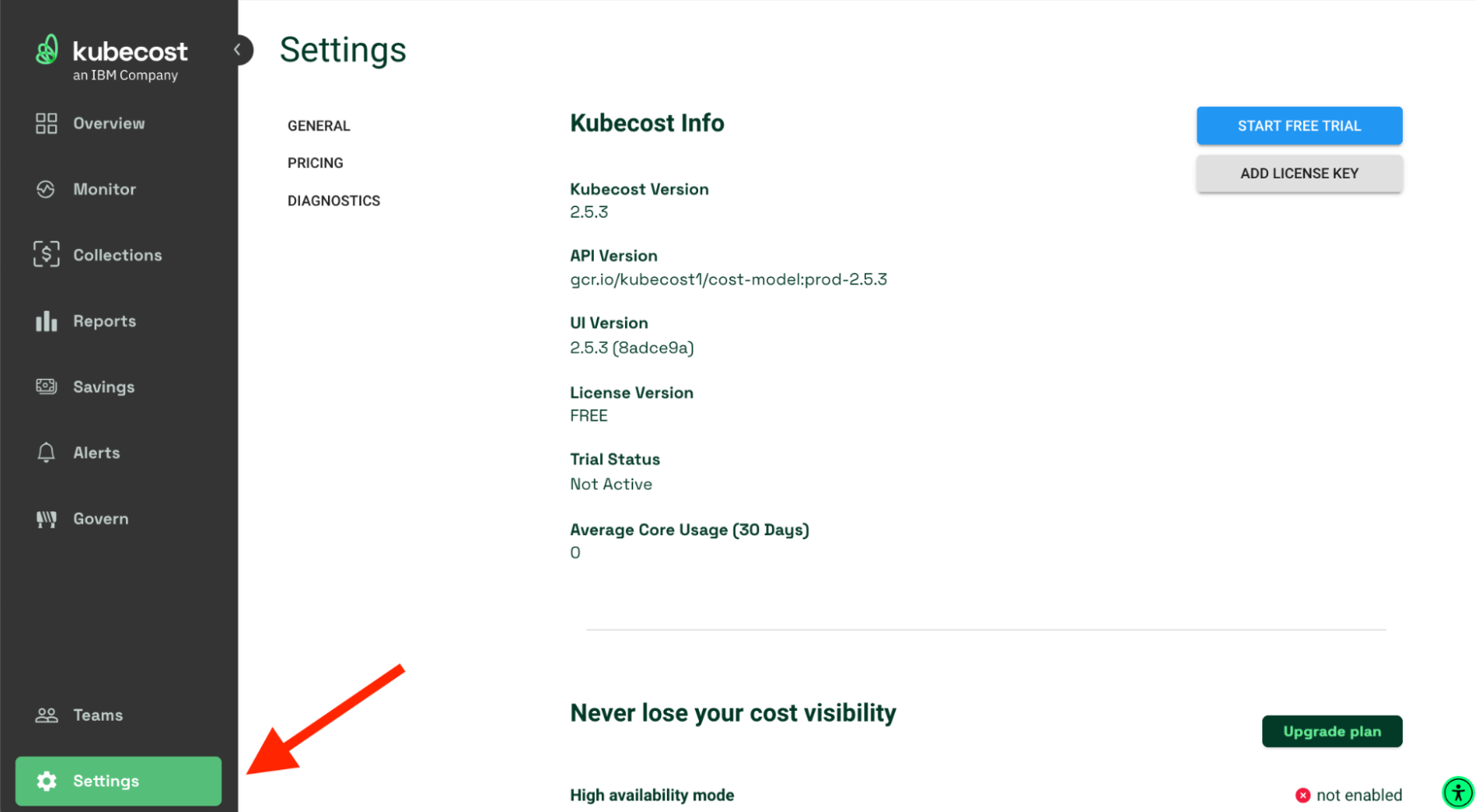Viewport: 1476px width, 812px height.
Task: Click the START FREE TRIAL button
Action: tap(1299, 126)
